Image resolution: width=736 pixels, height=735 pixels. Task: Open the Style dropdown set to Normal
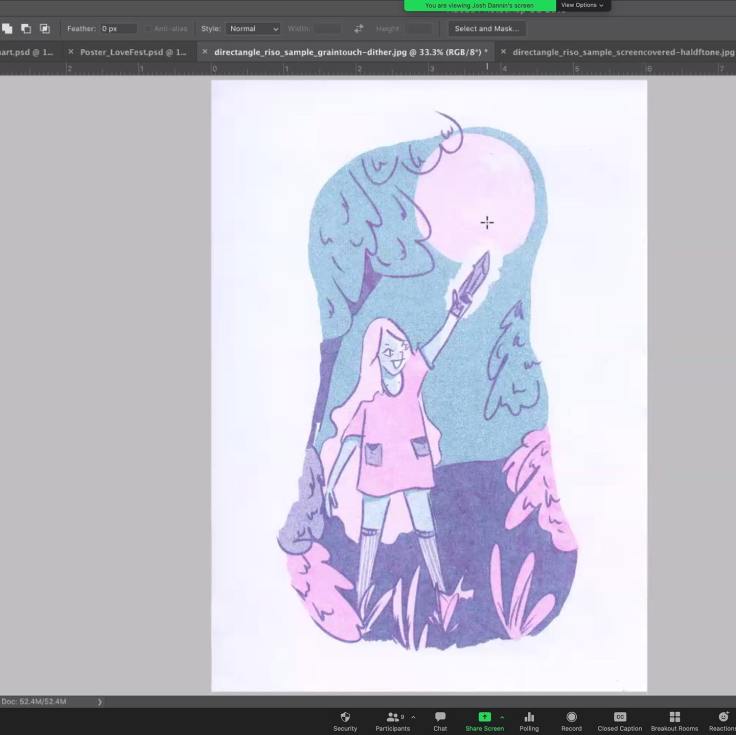[253, 29]
